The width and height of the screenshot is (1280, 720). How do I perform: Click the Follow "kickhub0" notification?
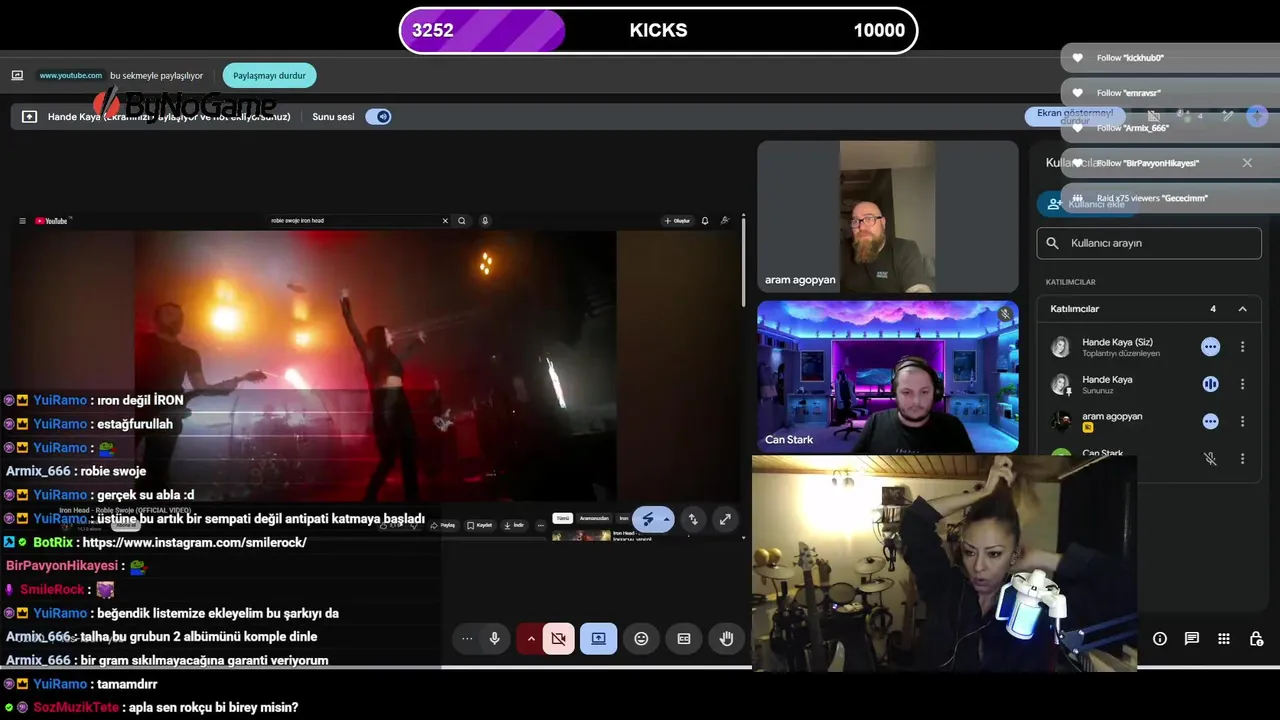point(1170,58)
